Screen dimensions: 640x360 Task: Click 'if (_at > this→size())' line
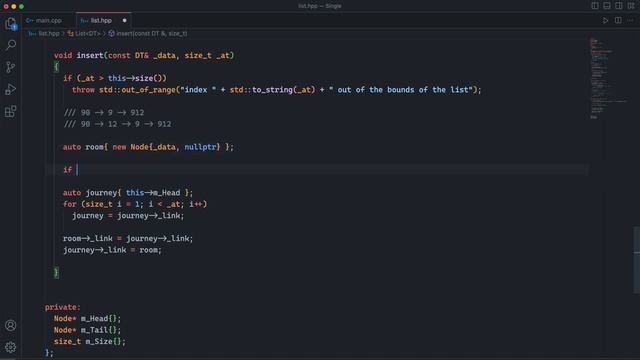tap(115, 78)
